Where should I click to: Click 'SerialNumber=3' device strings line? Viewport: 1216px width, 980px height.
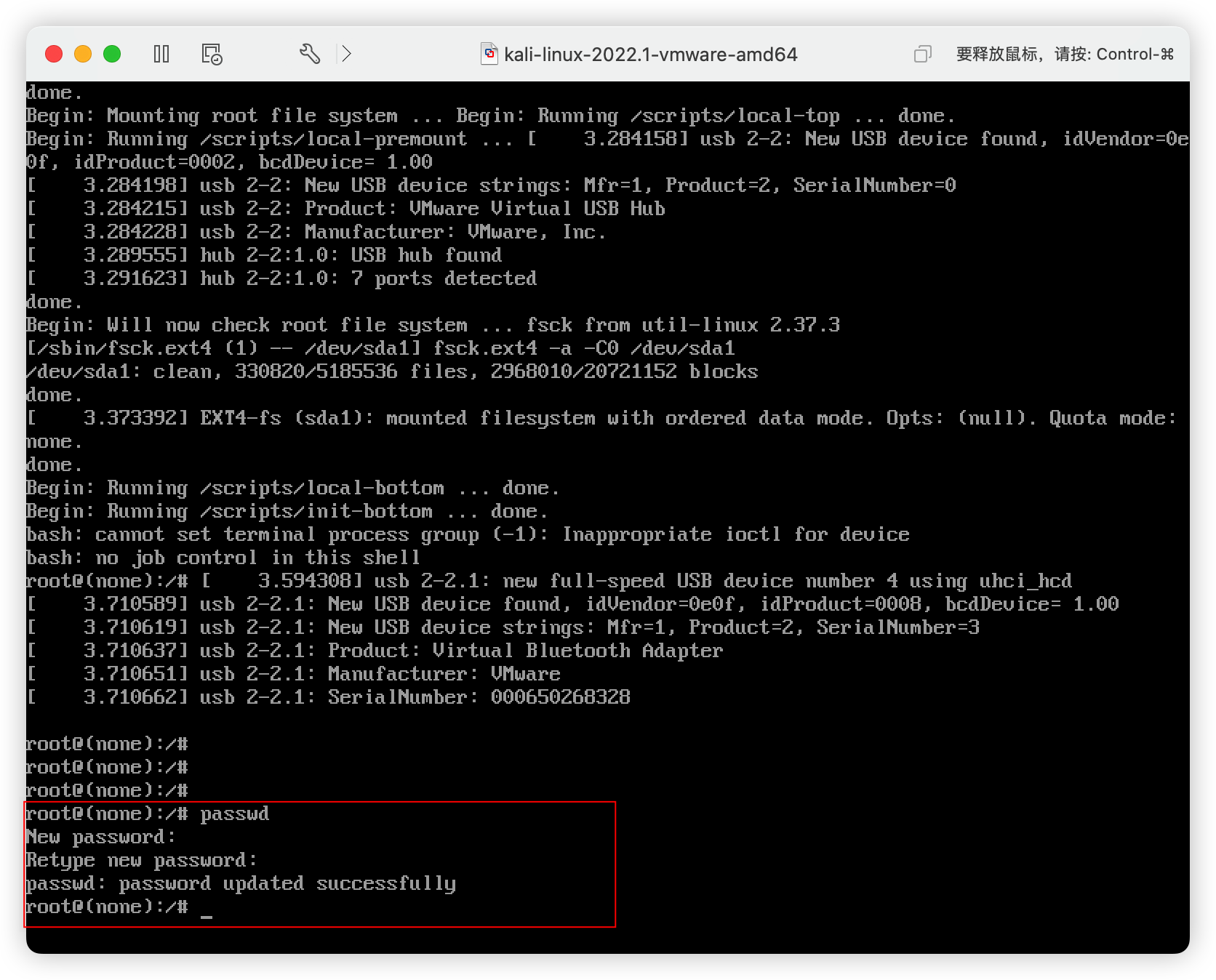pyautogui.click(x=503, y=627)
